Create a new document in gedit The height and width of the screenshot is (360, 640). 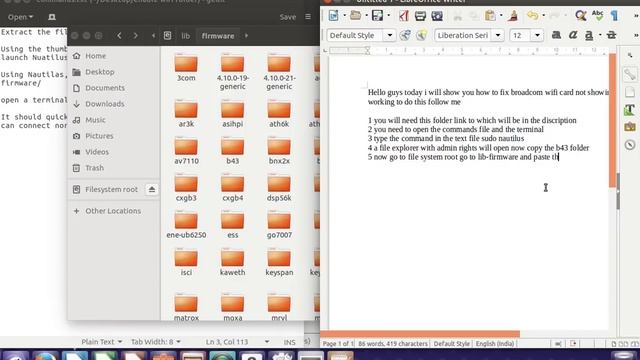52,17
